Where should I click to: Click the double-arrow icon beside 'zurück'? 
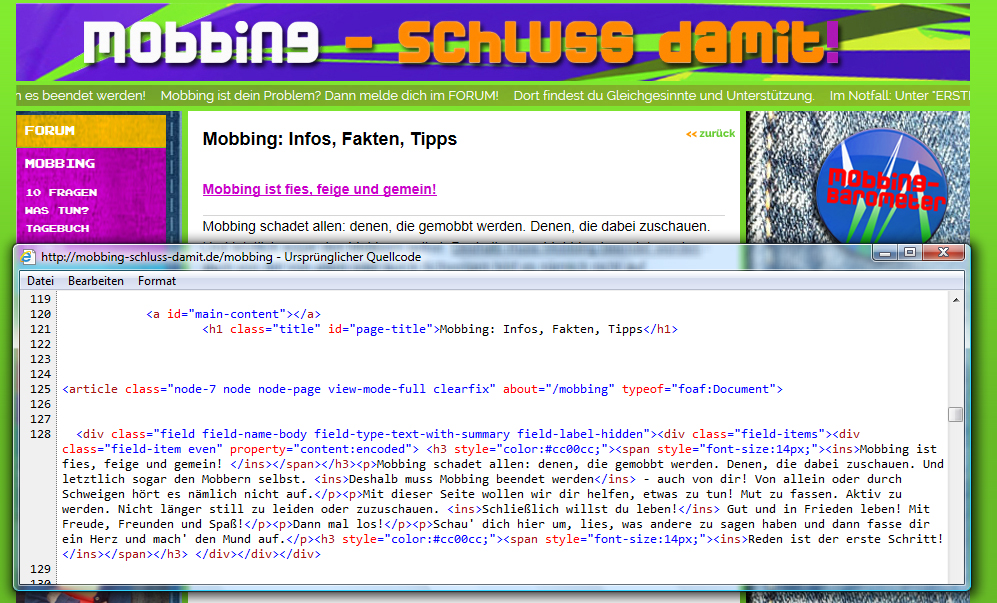click(691, 133)
